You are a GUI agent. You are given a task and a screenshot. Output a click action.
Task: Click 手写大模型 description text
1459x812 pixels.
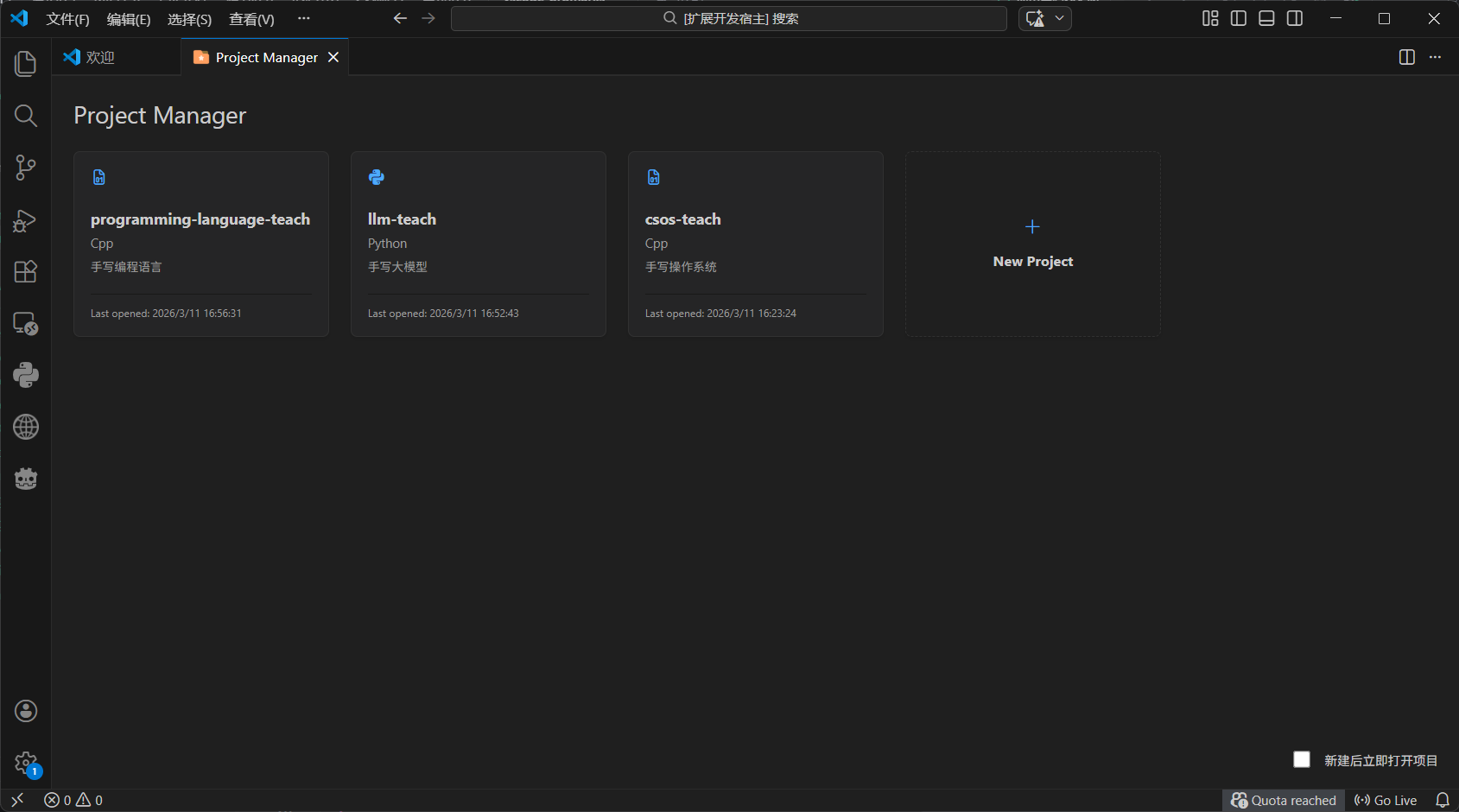point(397,267)
